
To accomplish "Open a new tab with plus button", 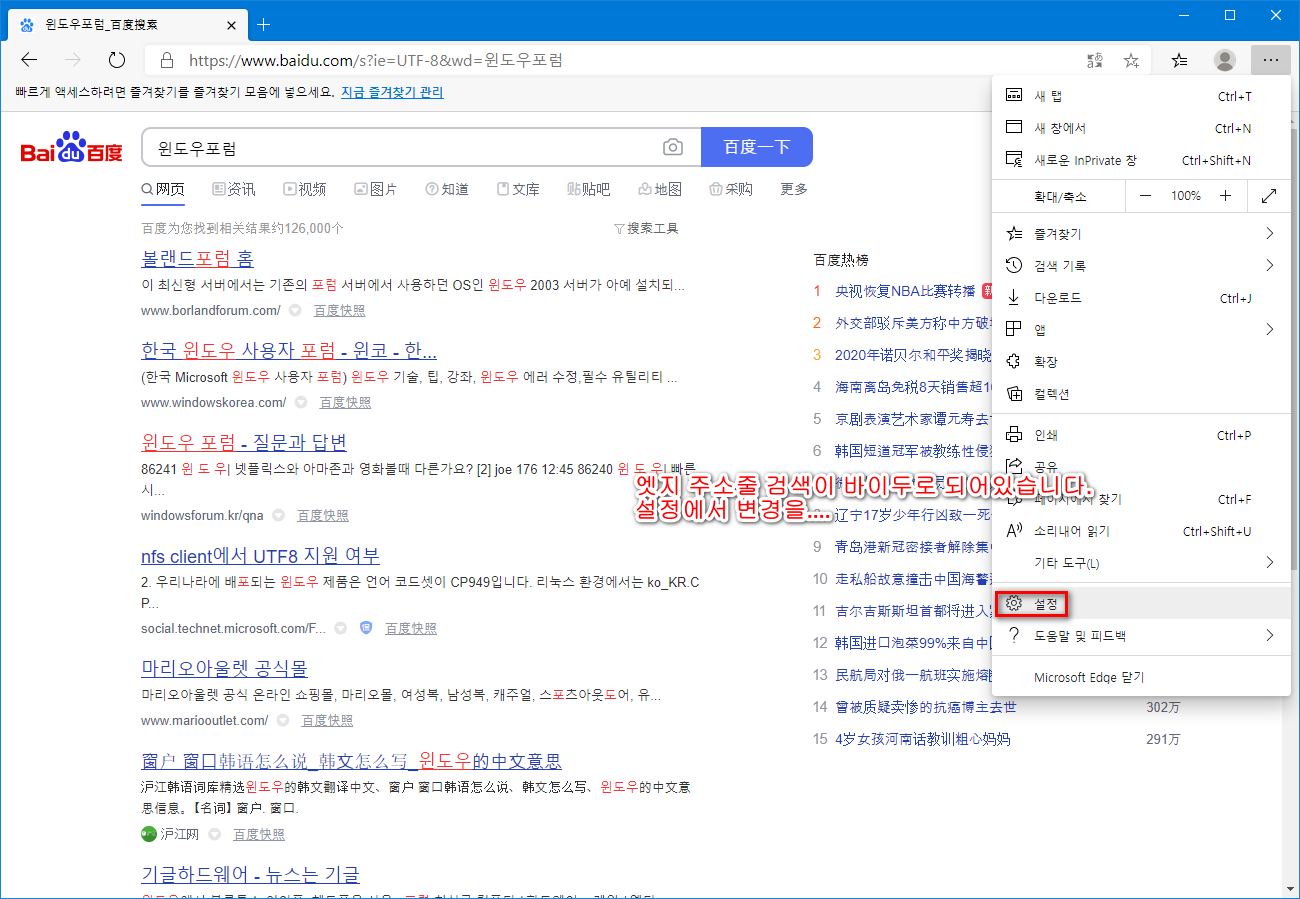I will 264,24.
